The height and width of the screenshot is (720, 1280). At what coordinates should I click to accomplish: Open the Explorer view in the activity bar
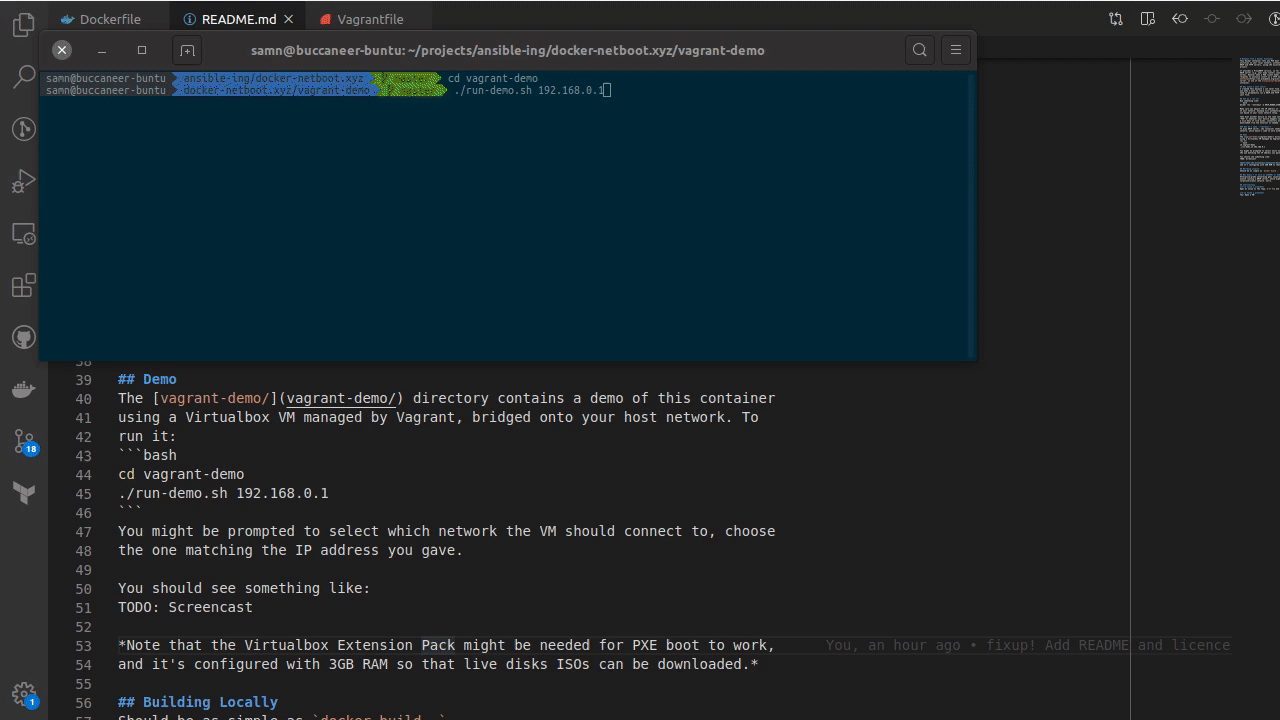[x=23, y=24]
